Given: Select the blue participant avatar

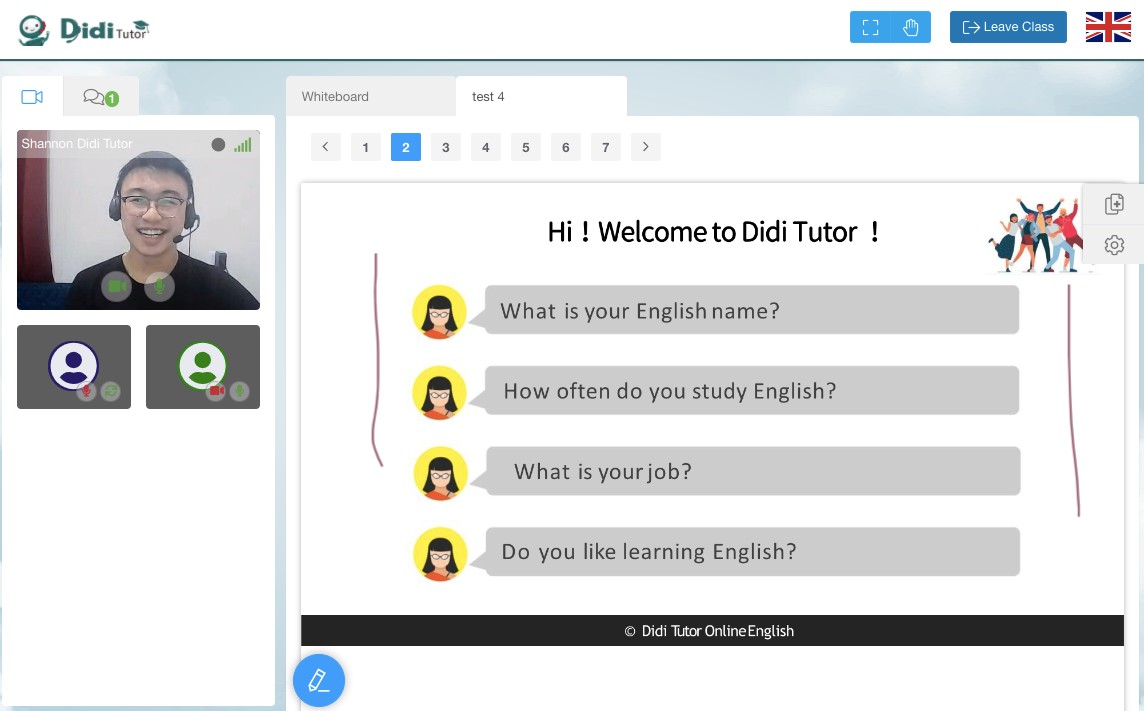Looking at the screenshot, I should coord(74,365).
